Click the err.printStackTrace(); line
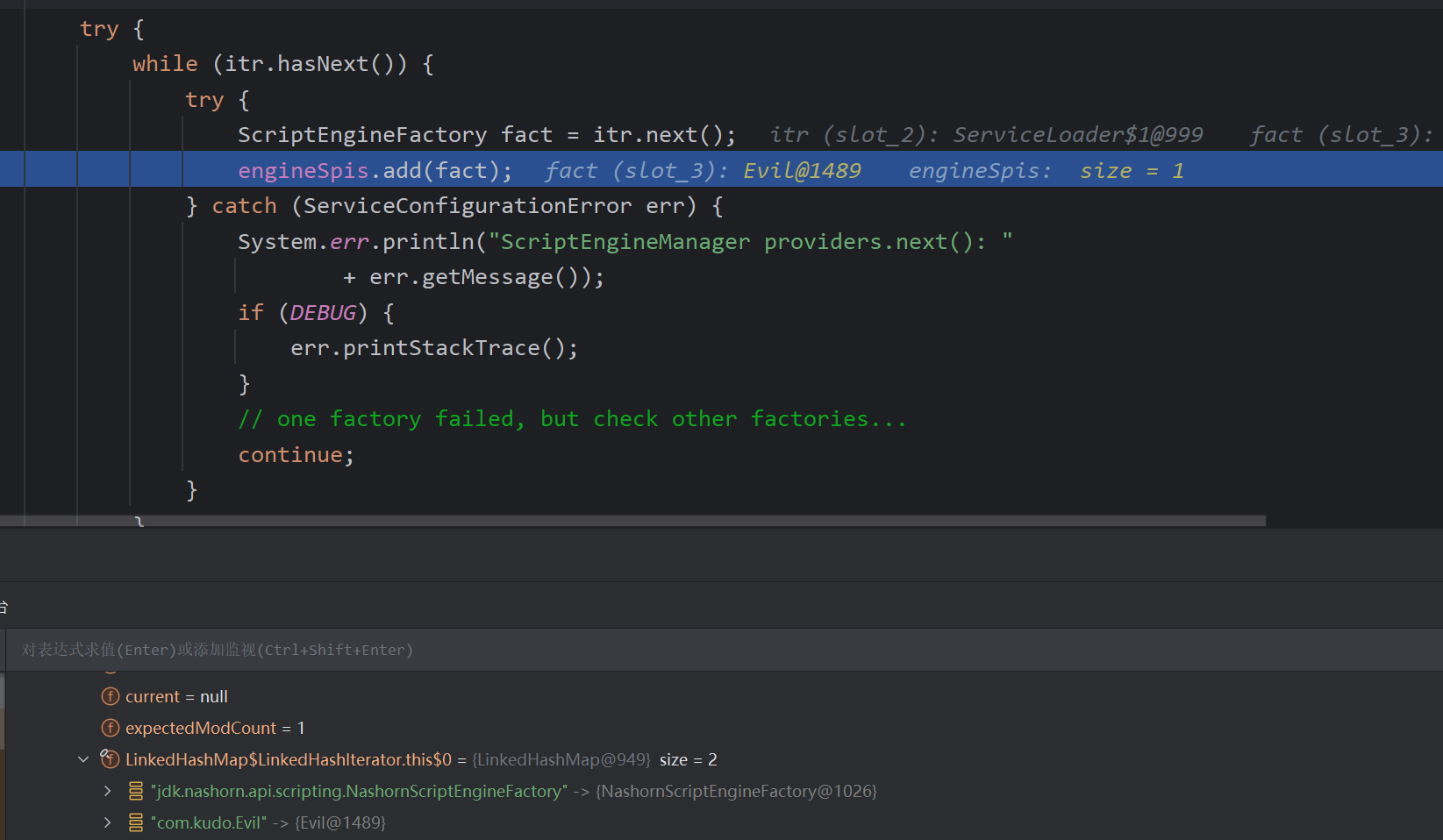 [x=434, y=348]
